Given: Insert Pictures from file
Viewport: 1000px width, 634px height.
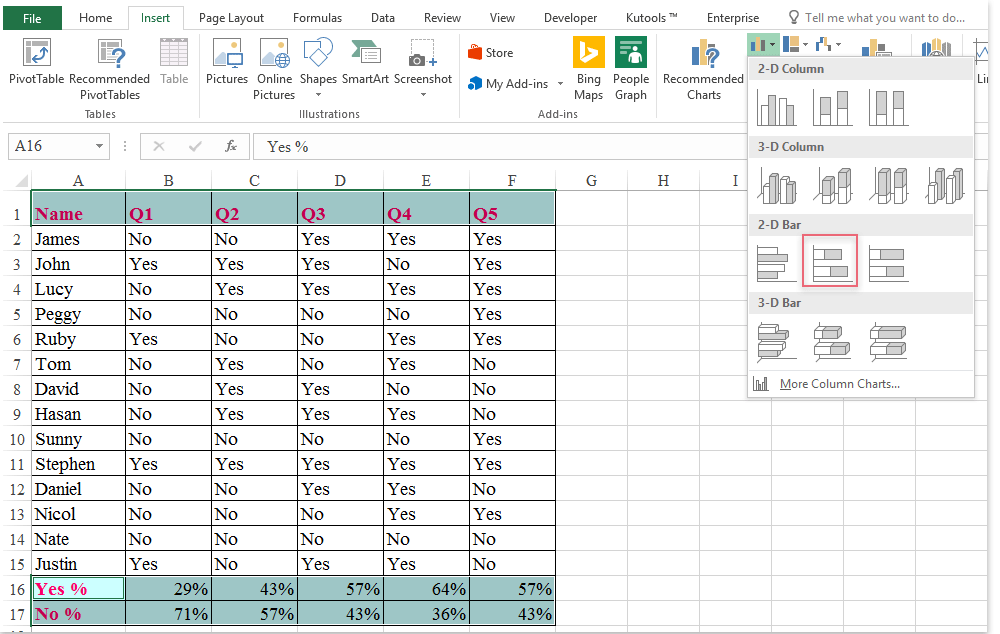Looking at the screenshot, I should [x=227, y=62].
